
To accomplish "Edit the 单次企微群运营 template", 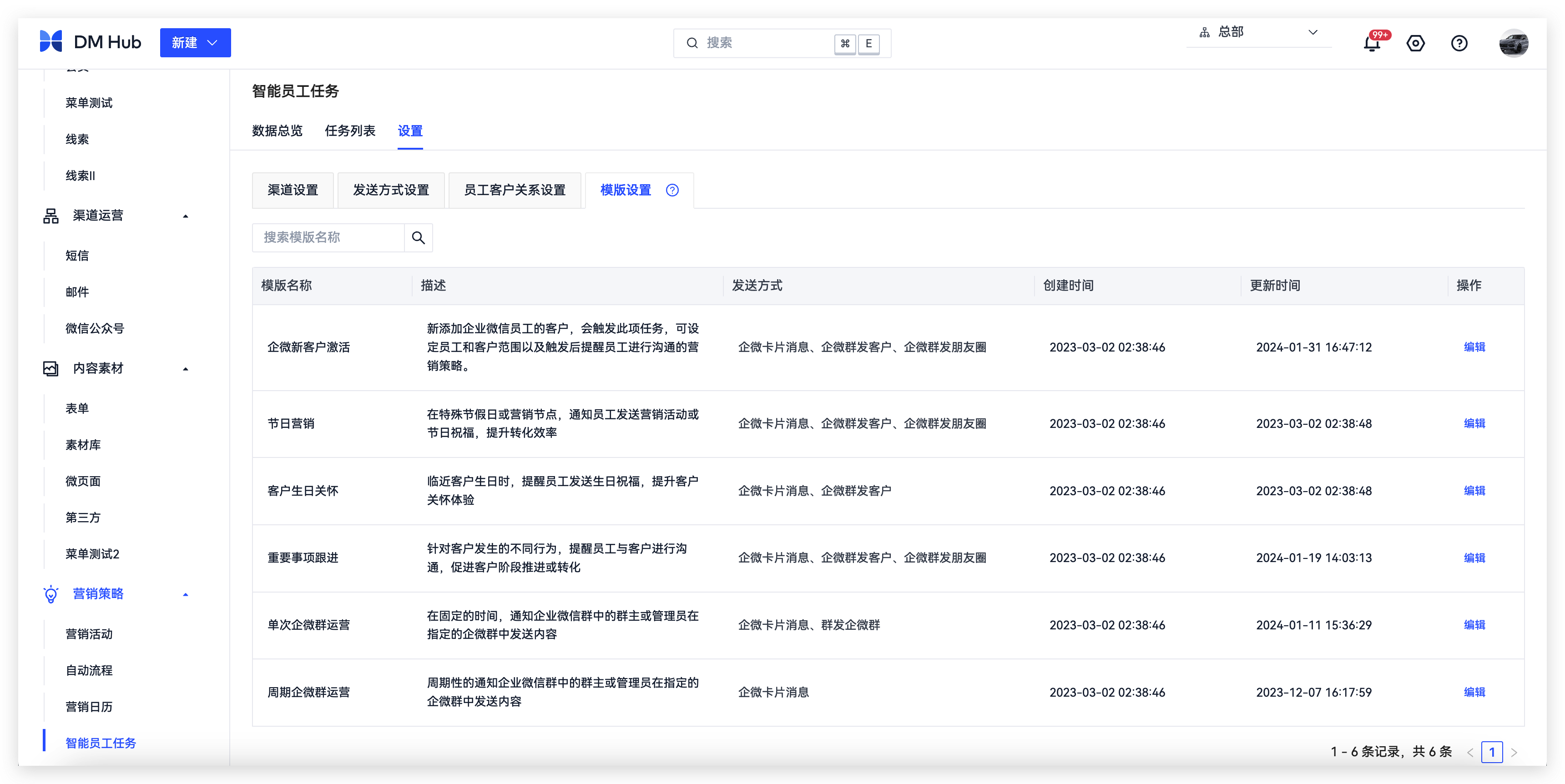I will pos(1474,625).
